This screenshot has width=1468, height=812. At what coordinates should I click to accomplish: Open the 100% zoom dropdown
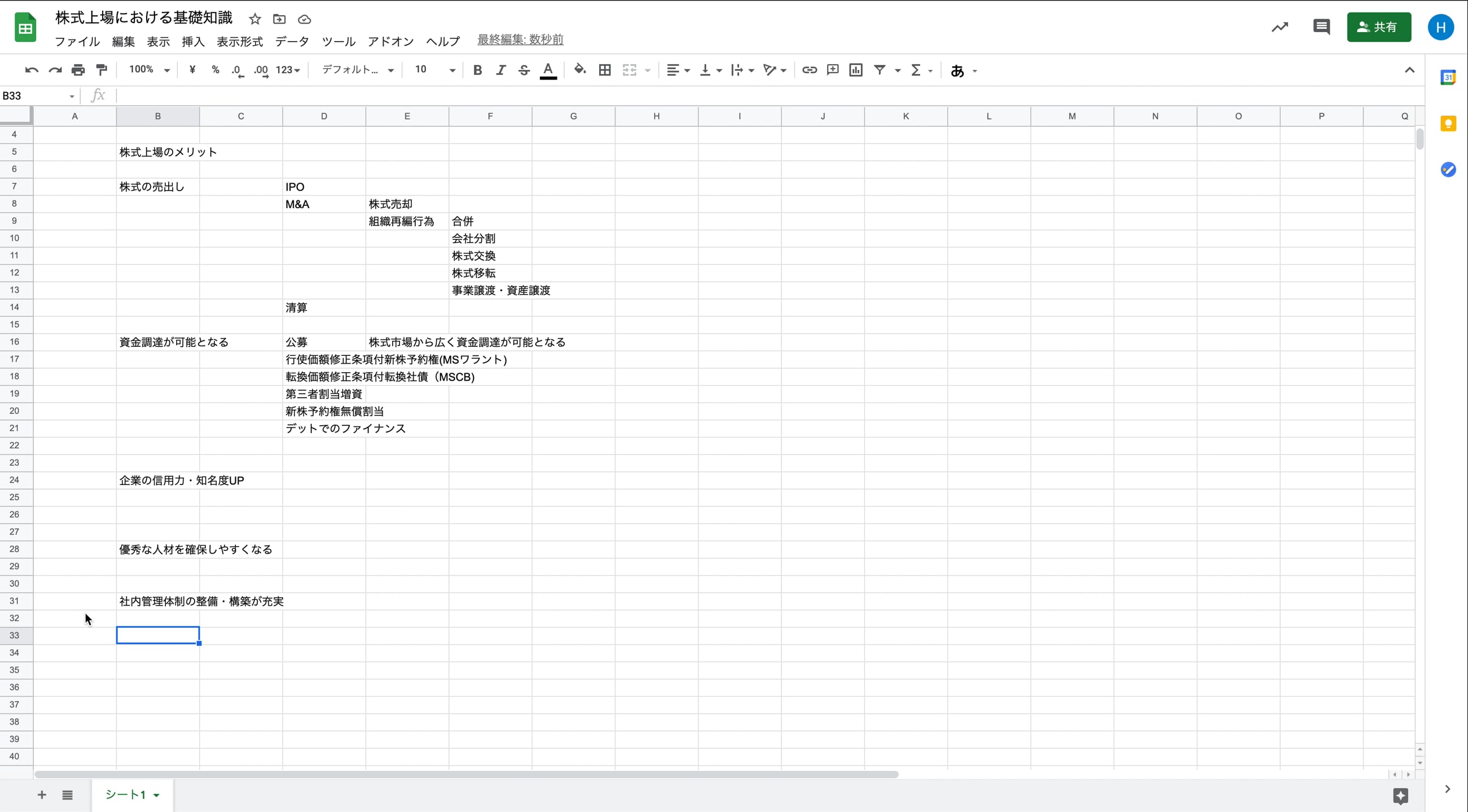[x=149, y=70]
